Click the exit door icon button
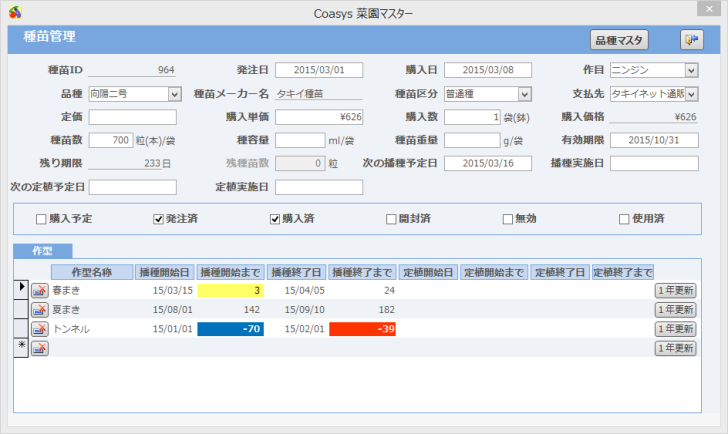728x434 pixels. (691, 40)
